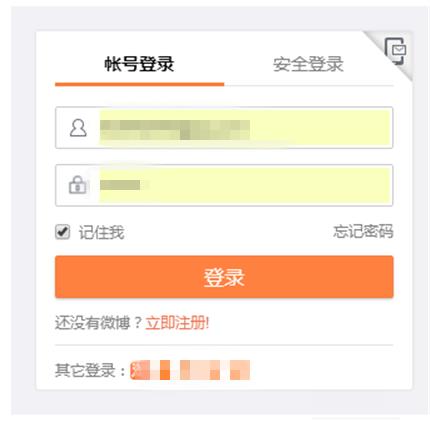Switch to the 安全登录 tab
Screen dimensions: 430x421
pyautogui.click(x=308, y=64)
